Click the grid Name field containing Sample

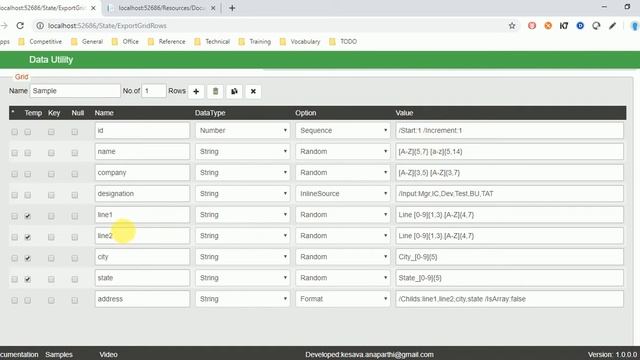[75, 91]
